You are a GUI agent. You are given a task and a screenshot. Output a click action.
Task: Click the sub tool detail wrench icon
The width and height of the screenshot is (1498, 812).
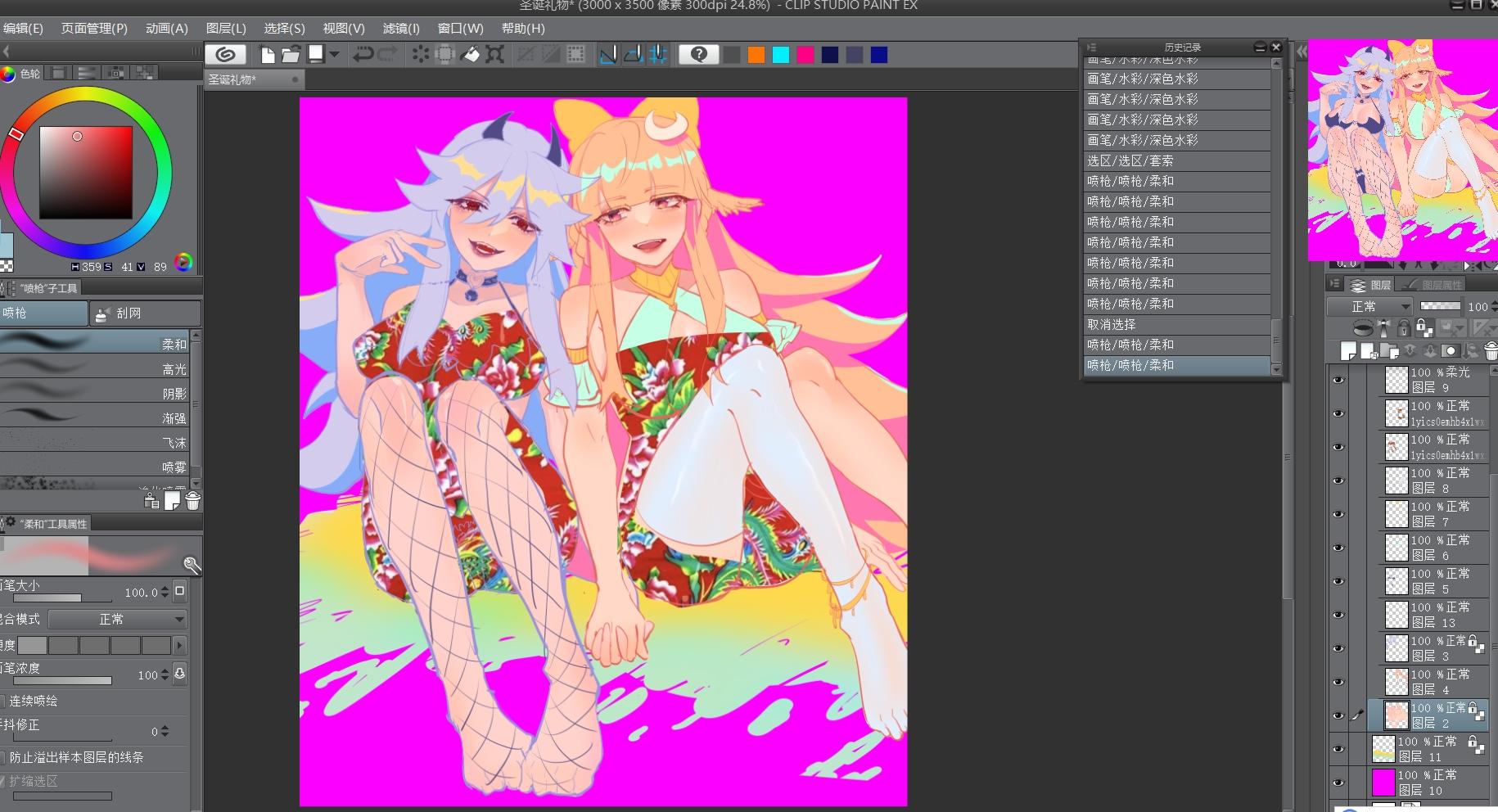point(192,564)
